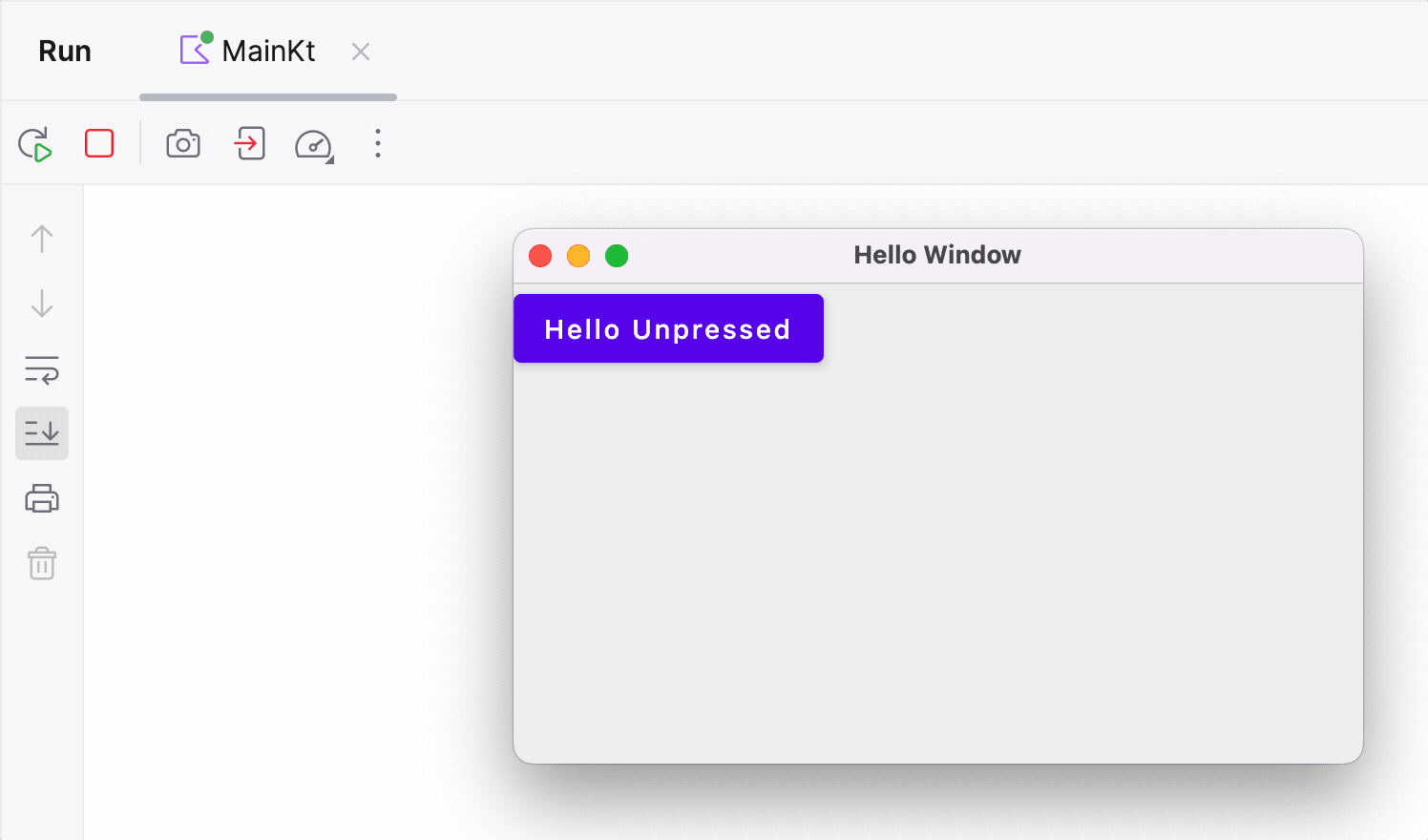The height and width of the screenshot is (840, 1428).
Task: Take a UI snapshot with the camera icon
Action: click(182, 143)
